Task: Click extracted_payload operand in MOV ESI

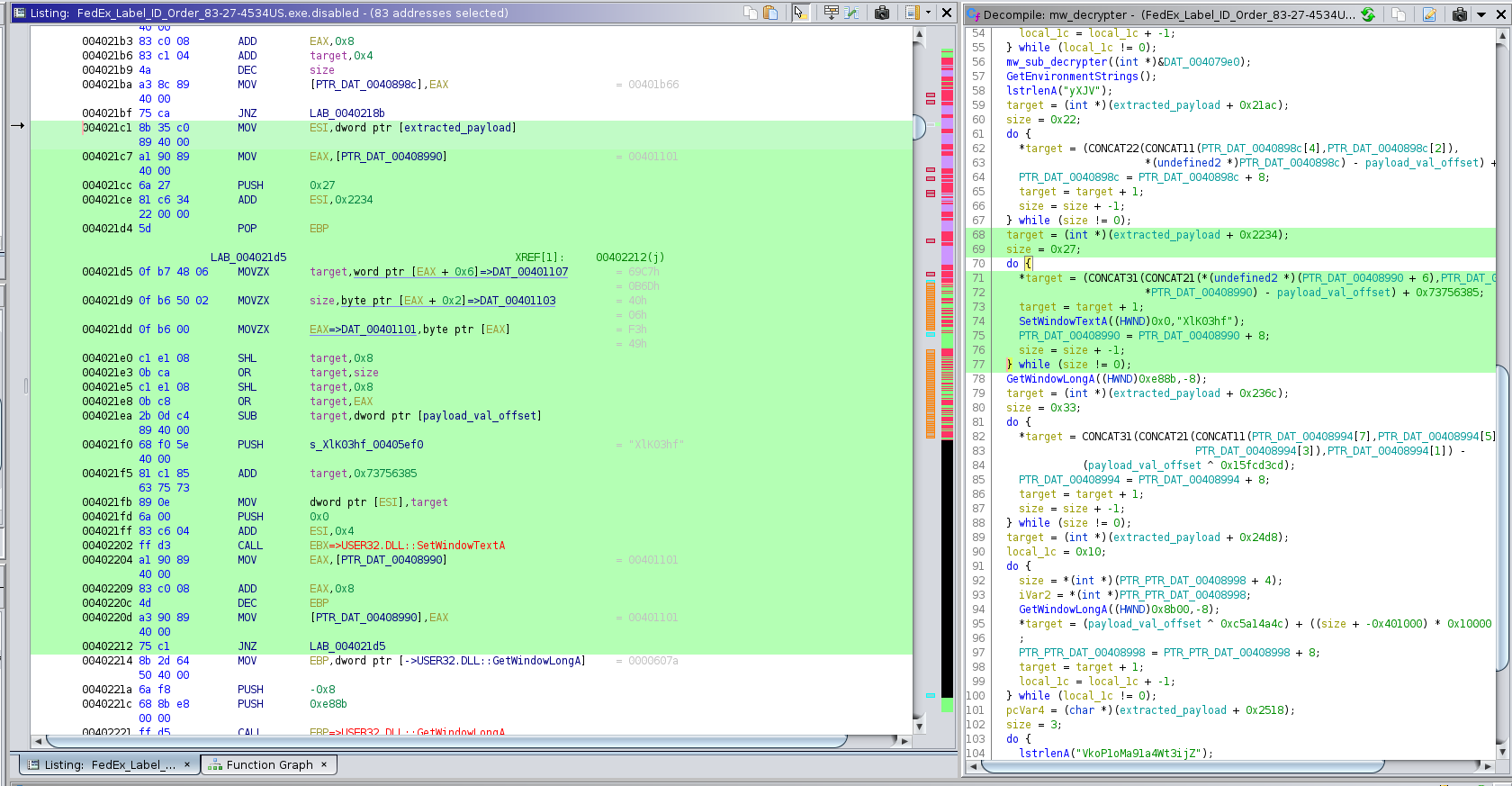Action: (x=459, y=128)
